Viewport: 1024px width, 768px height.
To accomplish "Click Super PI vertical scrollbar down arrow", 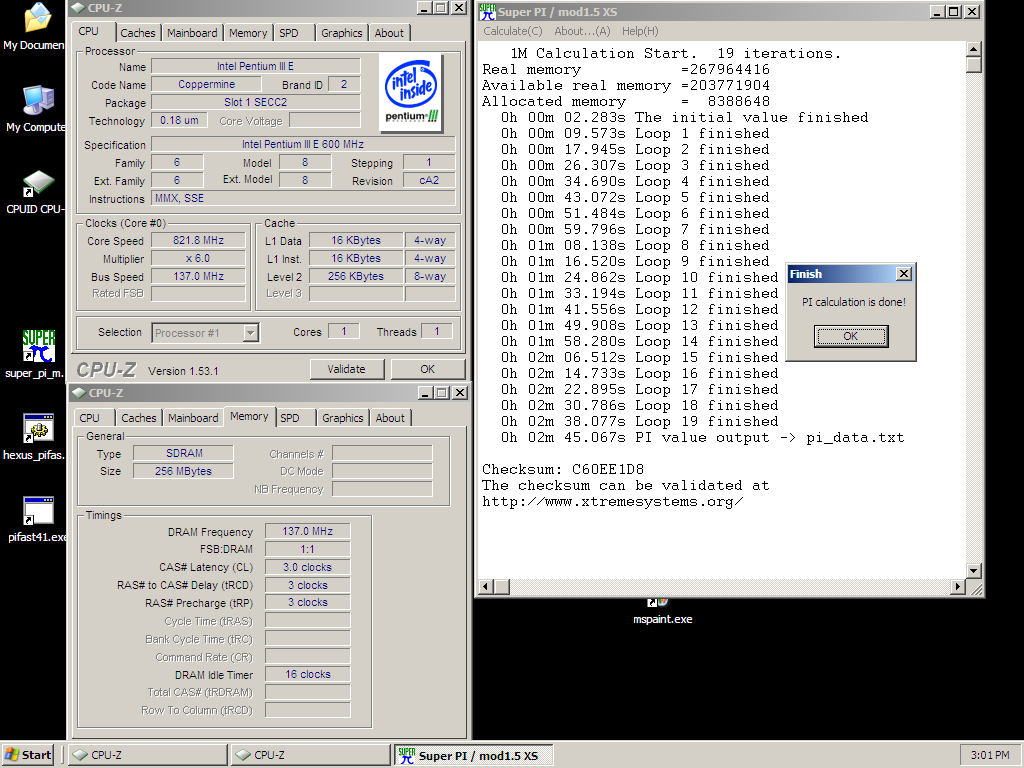I will (974, 571).
